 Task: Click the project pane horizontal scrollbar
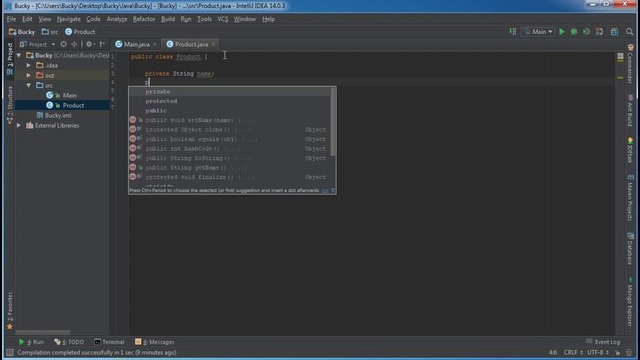pyautogui.click(x=43, y=332)
